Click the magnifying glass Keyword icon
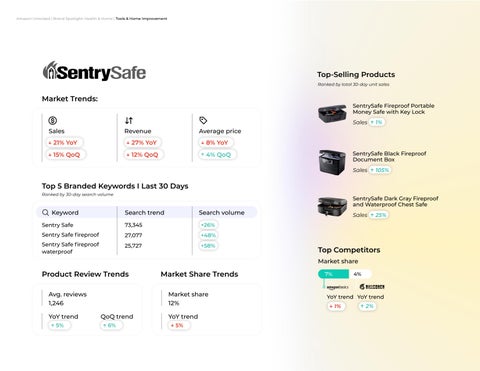Viewport: 480px width, 371px height. (45, 212)
